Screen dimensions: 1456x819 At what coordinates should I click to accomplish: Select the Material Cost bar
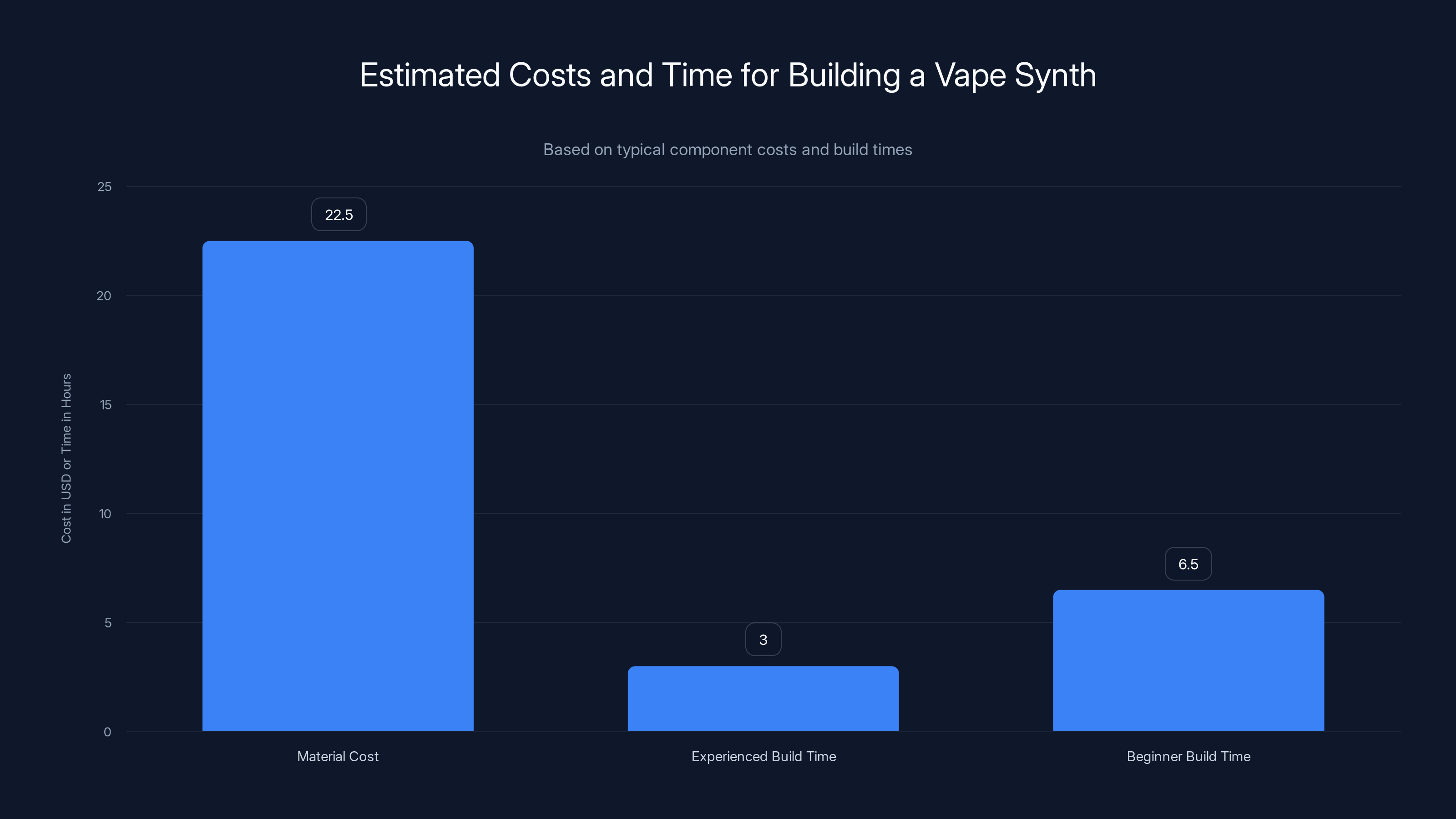[x=338, y=486]
